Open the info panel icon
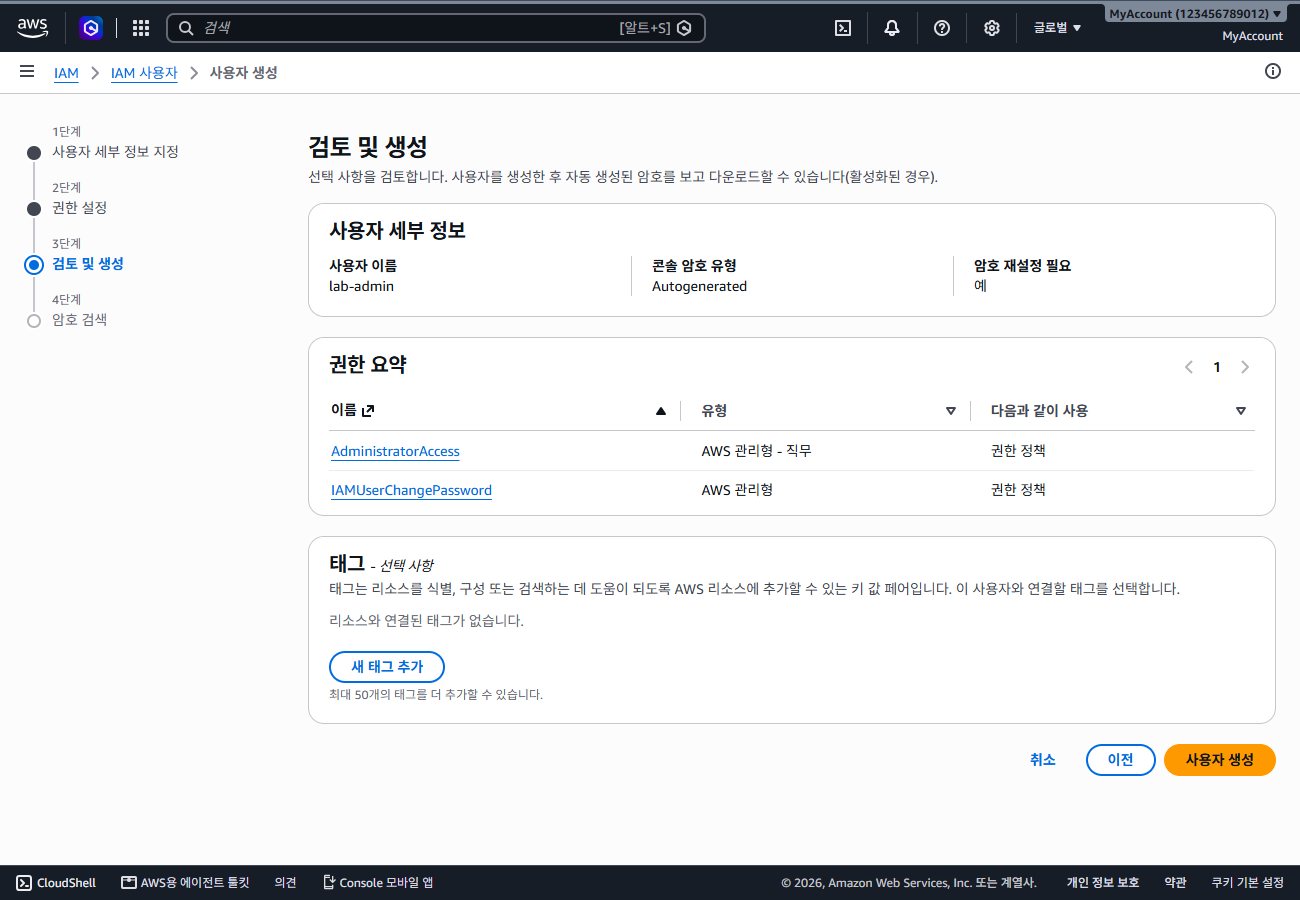The height and width of the screenshot is (900, 1300). (1273, 71)
